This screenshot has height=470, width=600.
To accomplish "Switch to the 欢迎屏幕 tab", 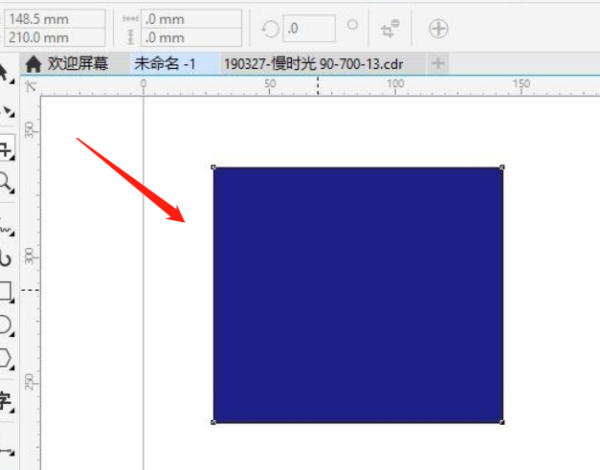I will pyautogui.click(x=75, y=64).
